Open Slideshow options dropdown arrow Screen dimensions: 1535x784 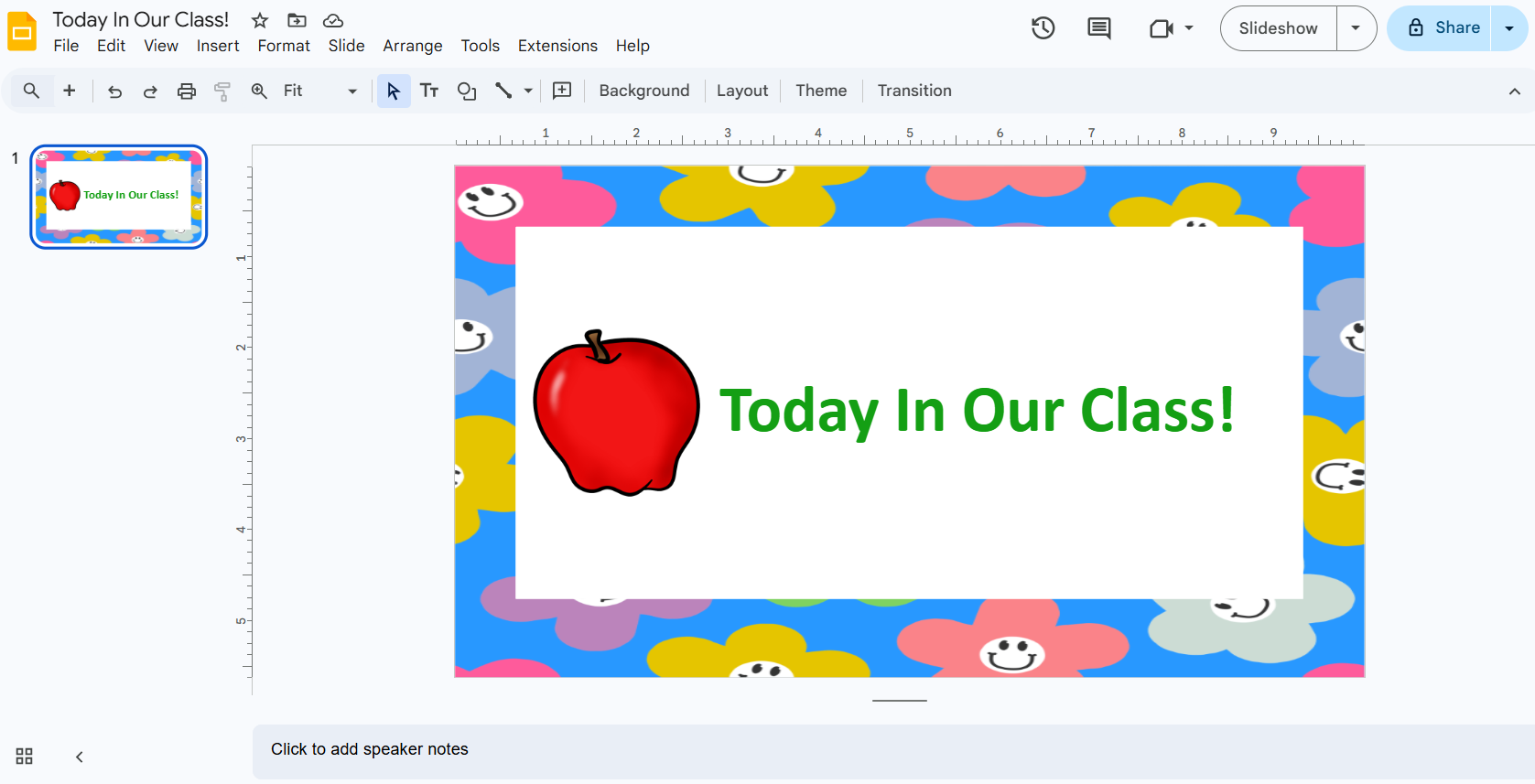pos(1356,28)
